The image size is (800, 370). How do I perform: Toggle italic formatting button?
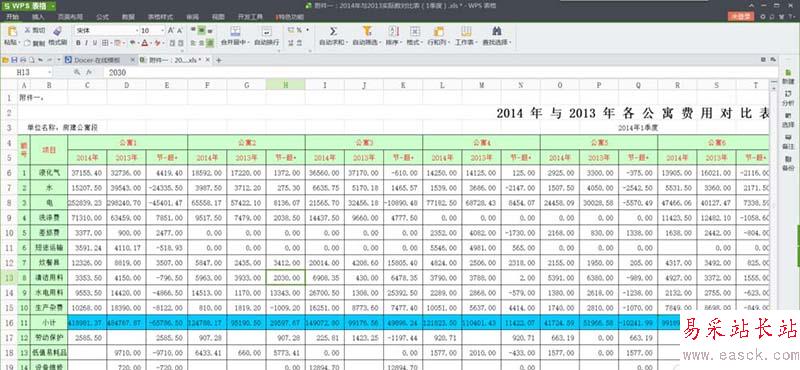click(86, 43)
